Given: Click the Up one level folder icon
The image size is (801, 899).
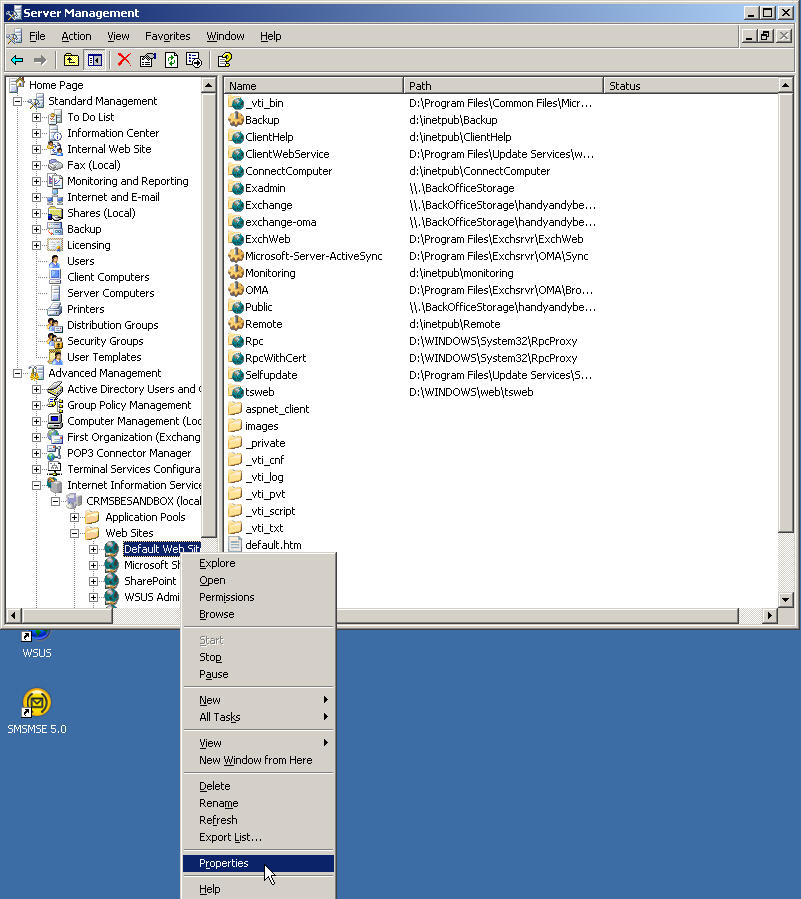Looking at the screenshot, I should pyautogui.click(x=71, y=60).
